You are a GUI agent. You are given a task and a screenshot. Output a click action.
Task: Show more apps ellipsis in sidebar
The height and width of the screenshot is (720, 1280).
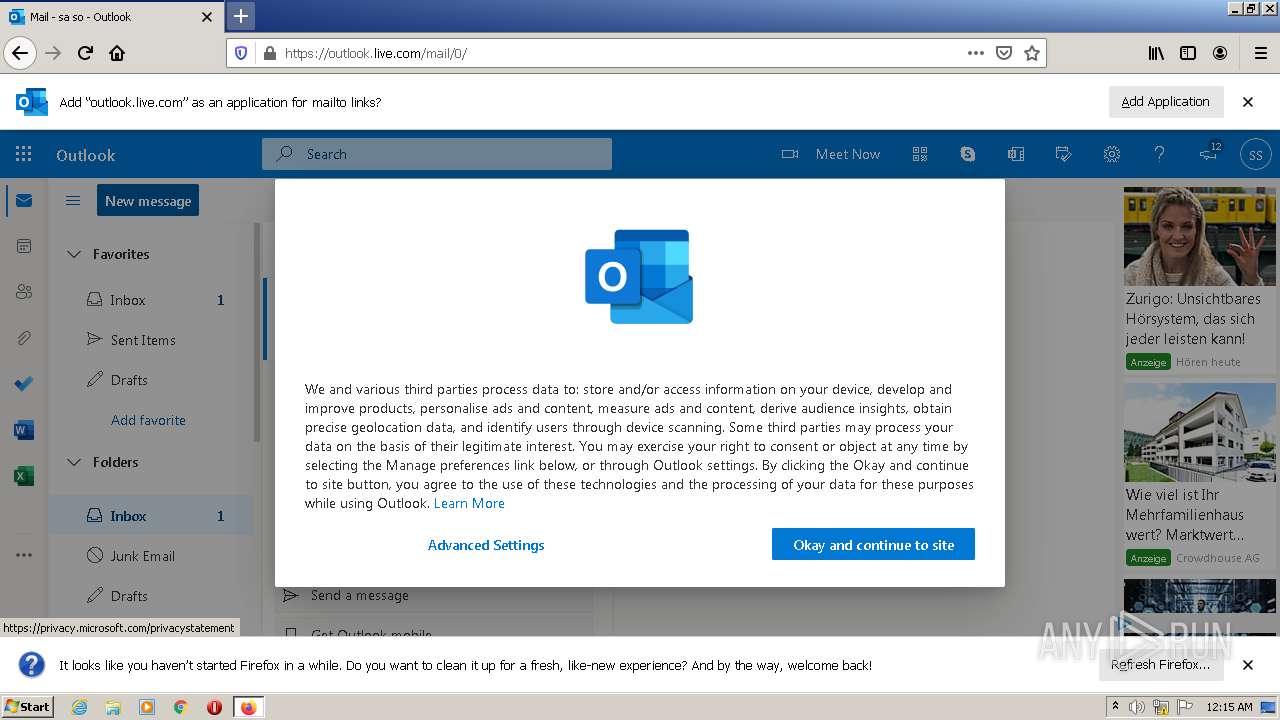(x=24, y=555)
